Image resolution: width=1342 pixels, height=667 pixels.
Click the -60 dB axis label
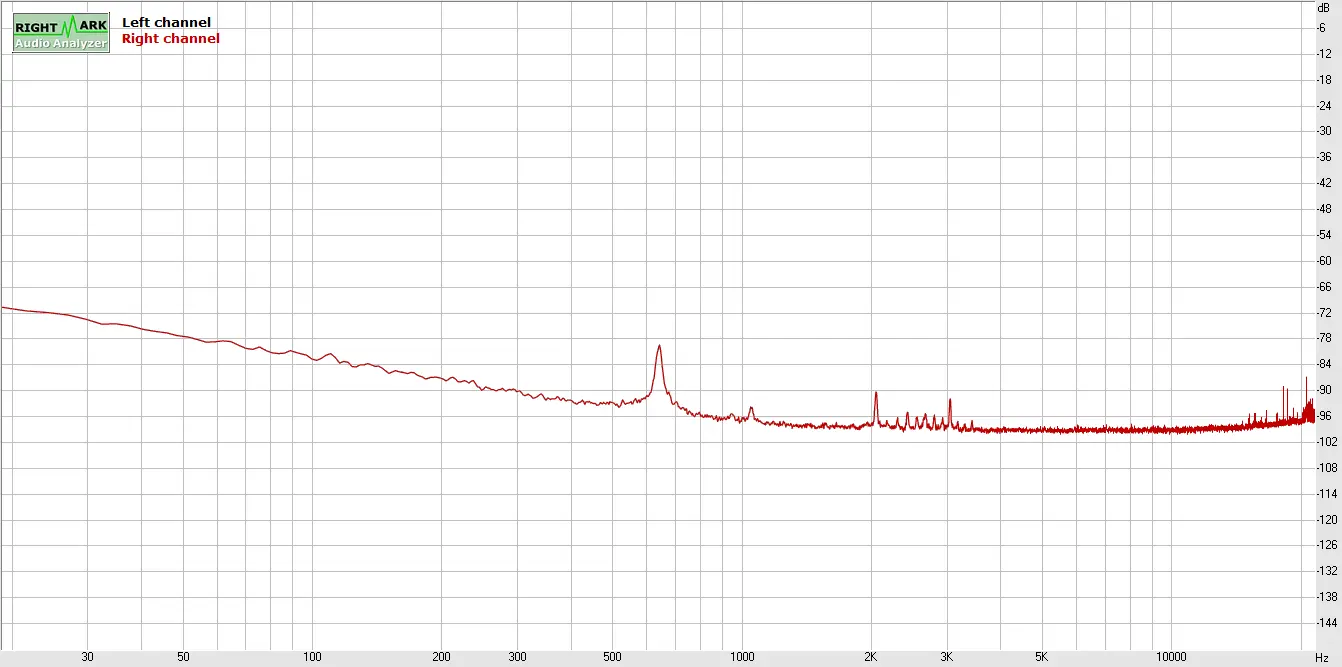coord(1324,261)
